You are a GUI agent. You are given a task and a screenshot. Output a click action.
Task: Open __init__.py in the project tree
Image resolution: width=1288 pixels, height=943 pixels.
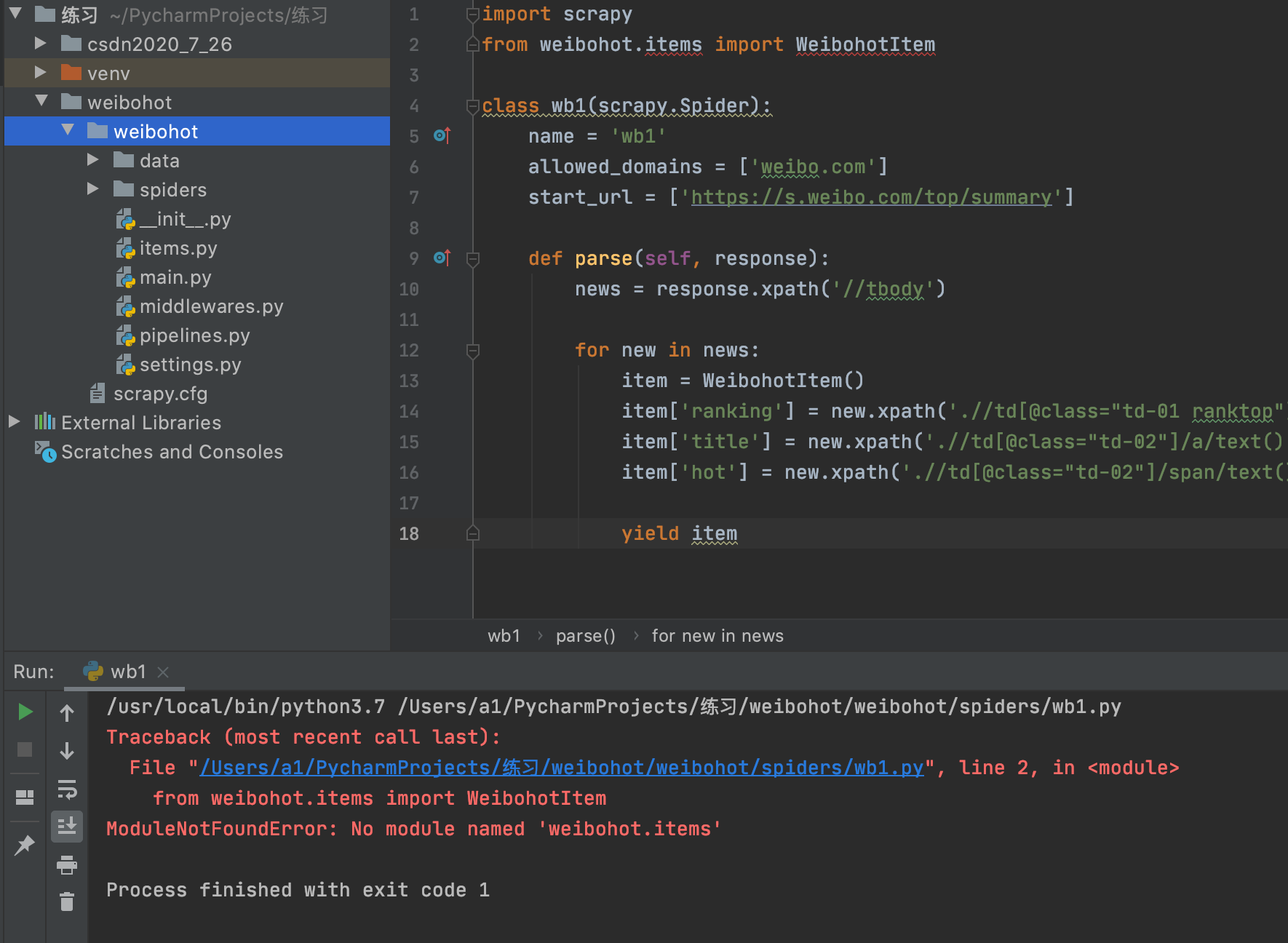tap(185, 219)
